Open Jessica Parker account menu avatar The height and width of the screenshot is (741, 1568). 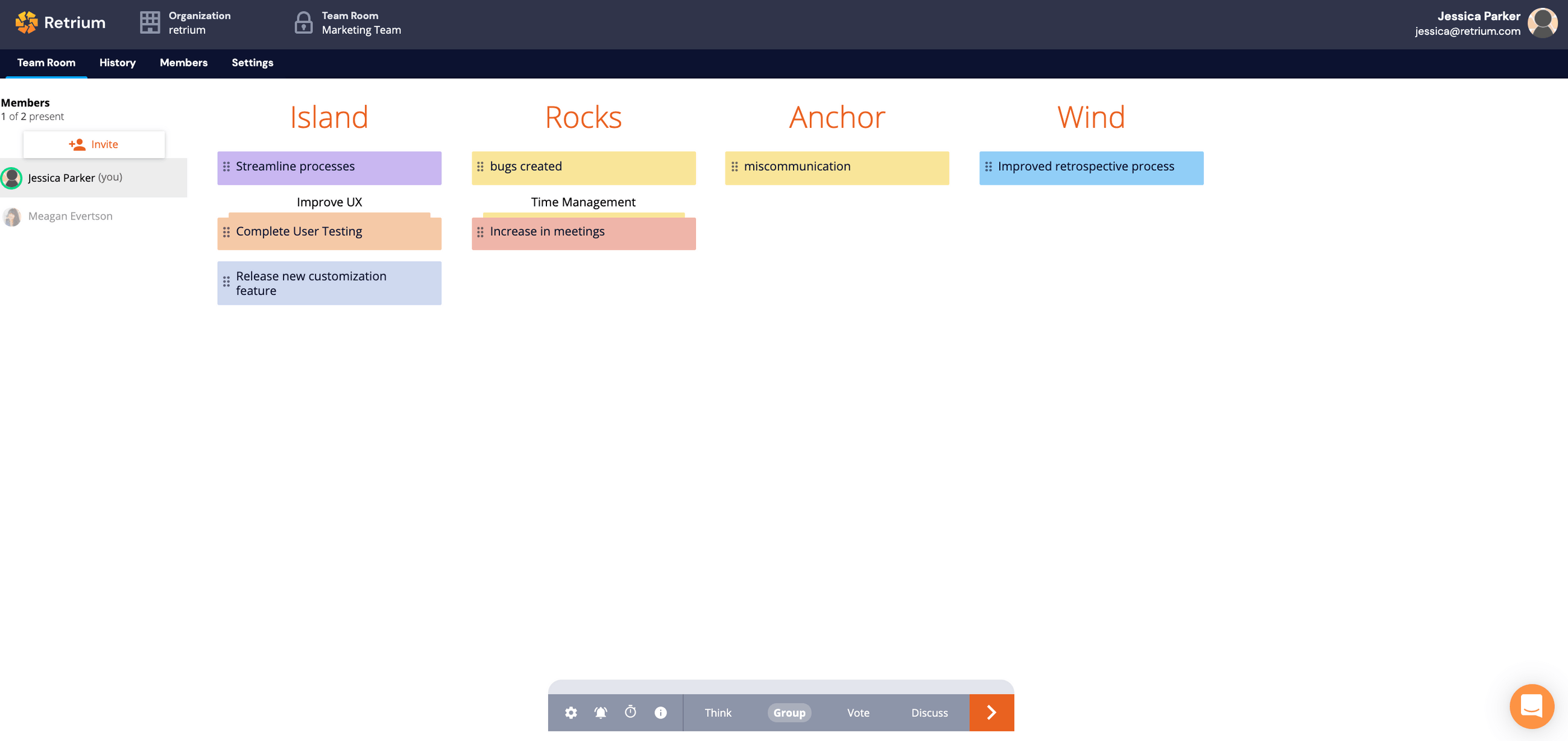1542,23
